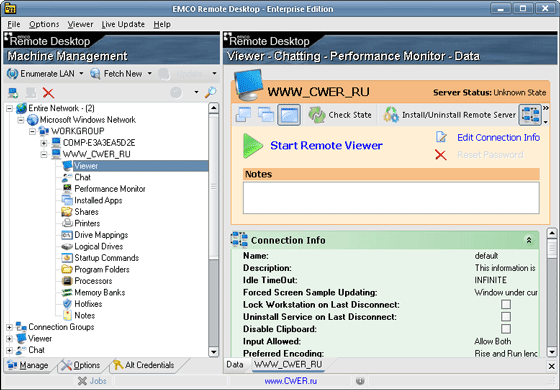This screenshot has height=390, width=560.
Task: Click the Startup Commands icon
Action: 67,258
